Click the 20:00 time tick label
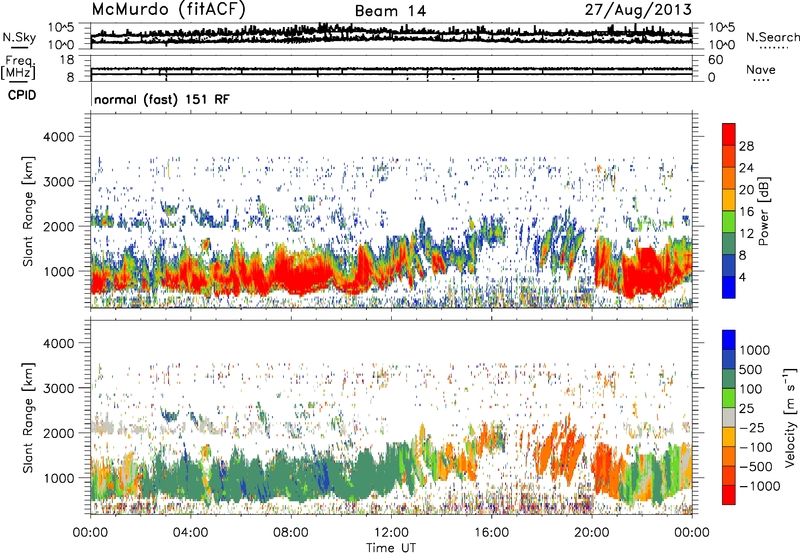 pyautogui.click(x=591, y=533)
